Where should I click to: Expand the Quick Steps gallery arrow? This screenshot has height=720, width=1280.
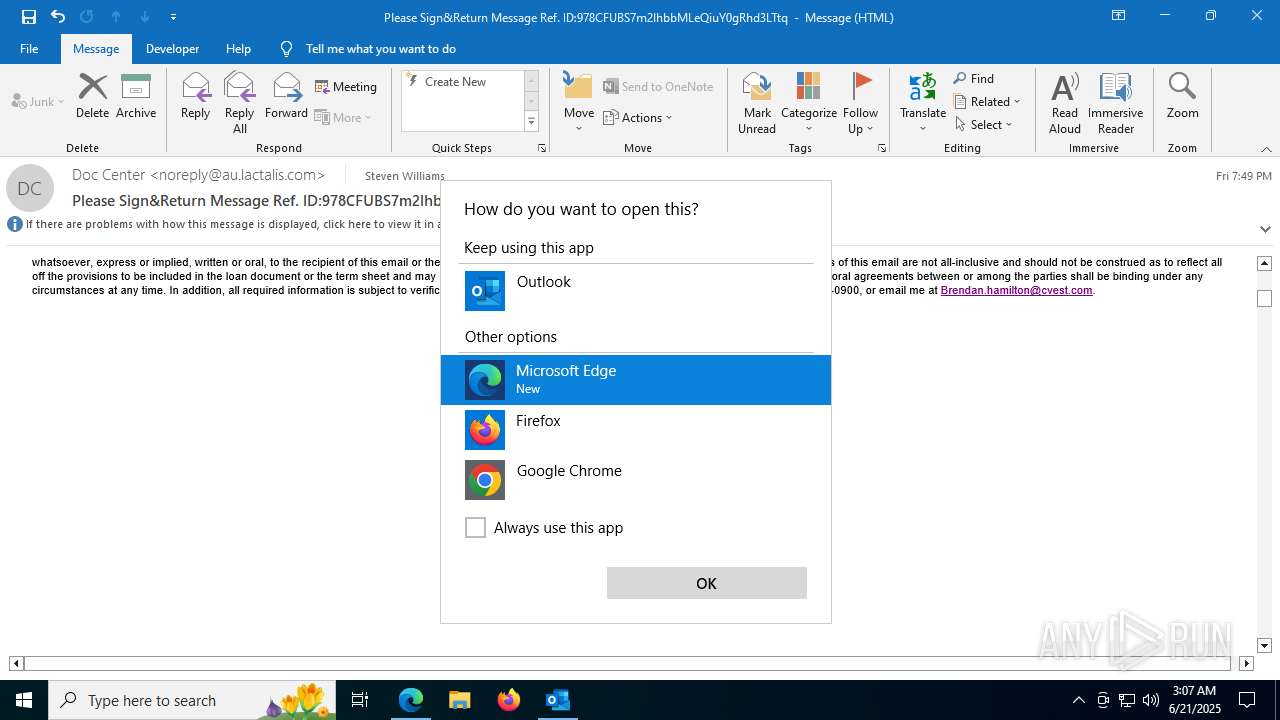tap(532, 122)
